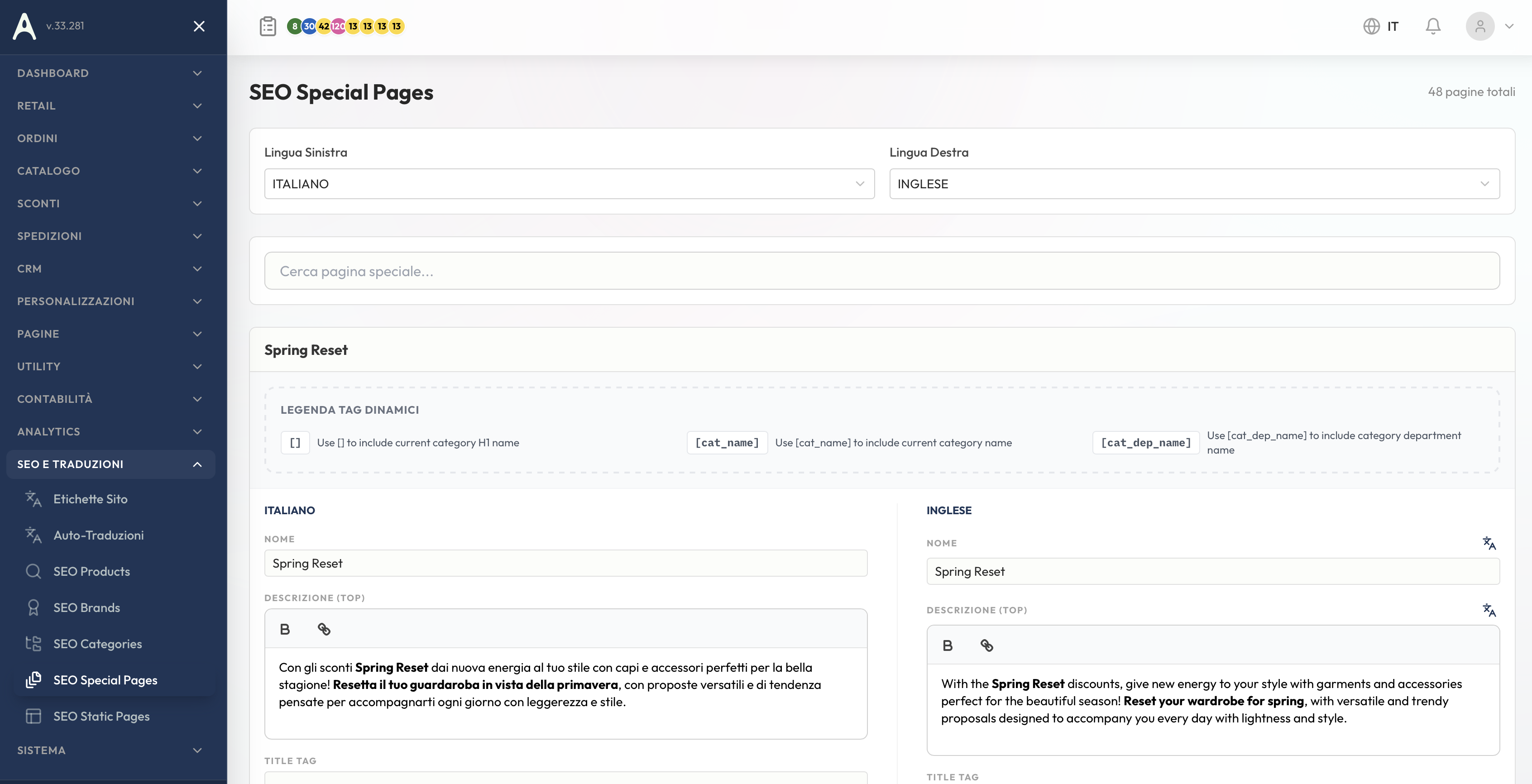Open SEO Products in the sidebar

[114, 572]
